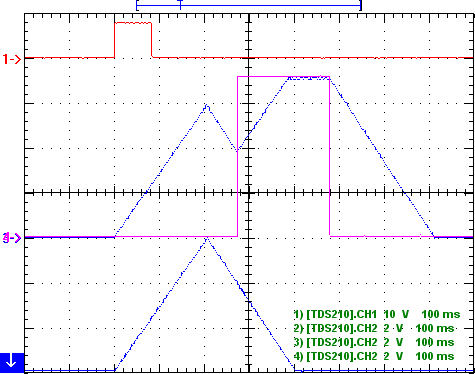This screenshot has width=475, height=374.
Task: Select the legend entry '2) [TDS210].CH2 2 V 100 ms'
Action: click(x=374, y=328)
